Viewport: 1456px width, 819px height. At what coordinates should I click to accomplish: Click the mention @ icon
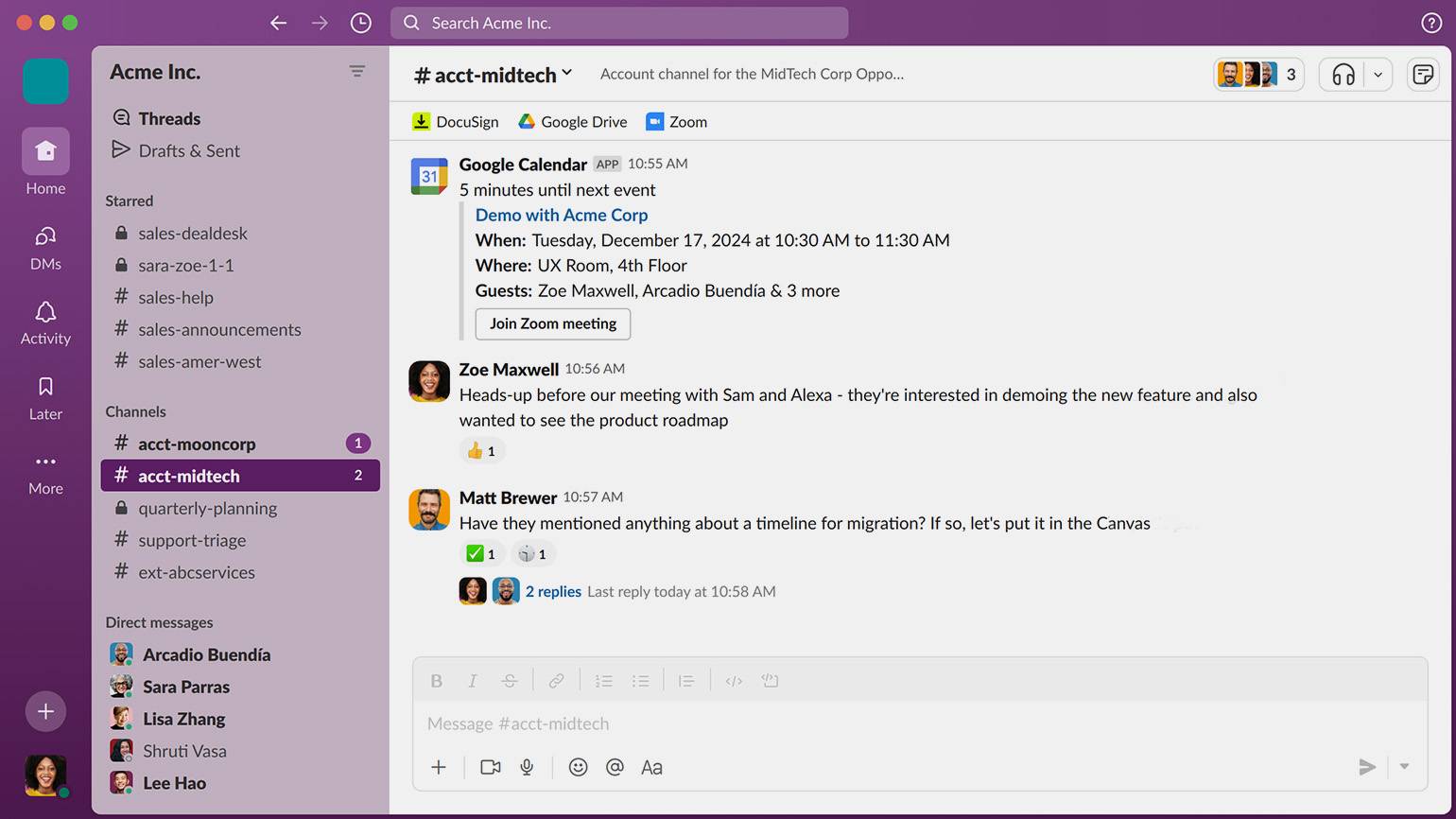click(x=615, y=767)
